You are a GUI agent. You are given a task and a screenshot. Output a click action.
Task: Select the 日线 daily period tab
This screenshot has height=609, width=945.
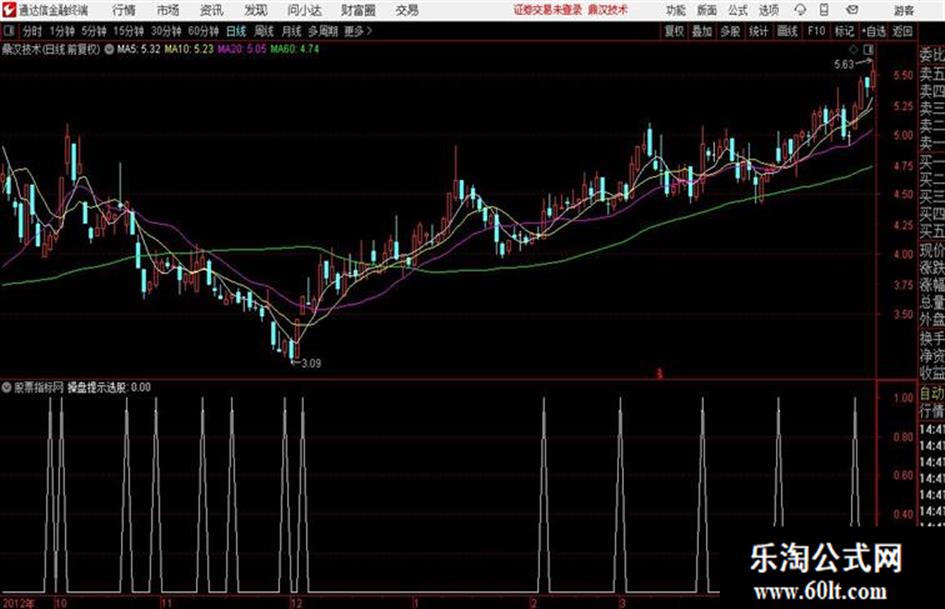236,31
